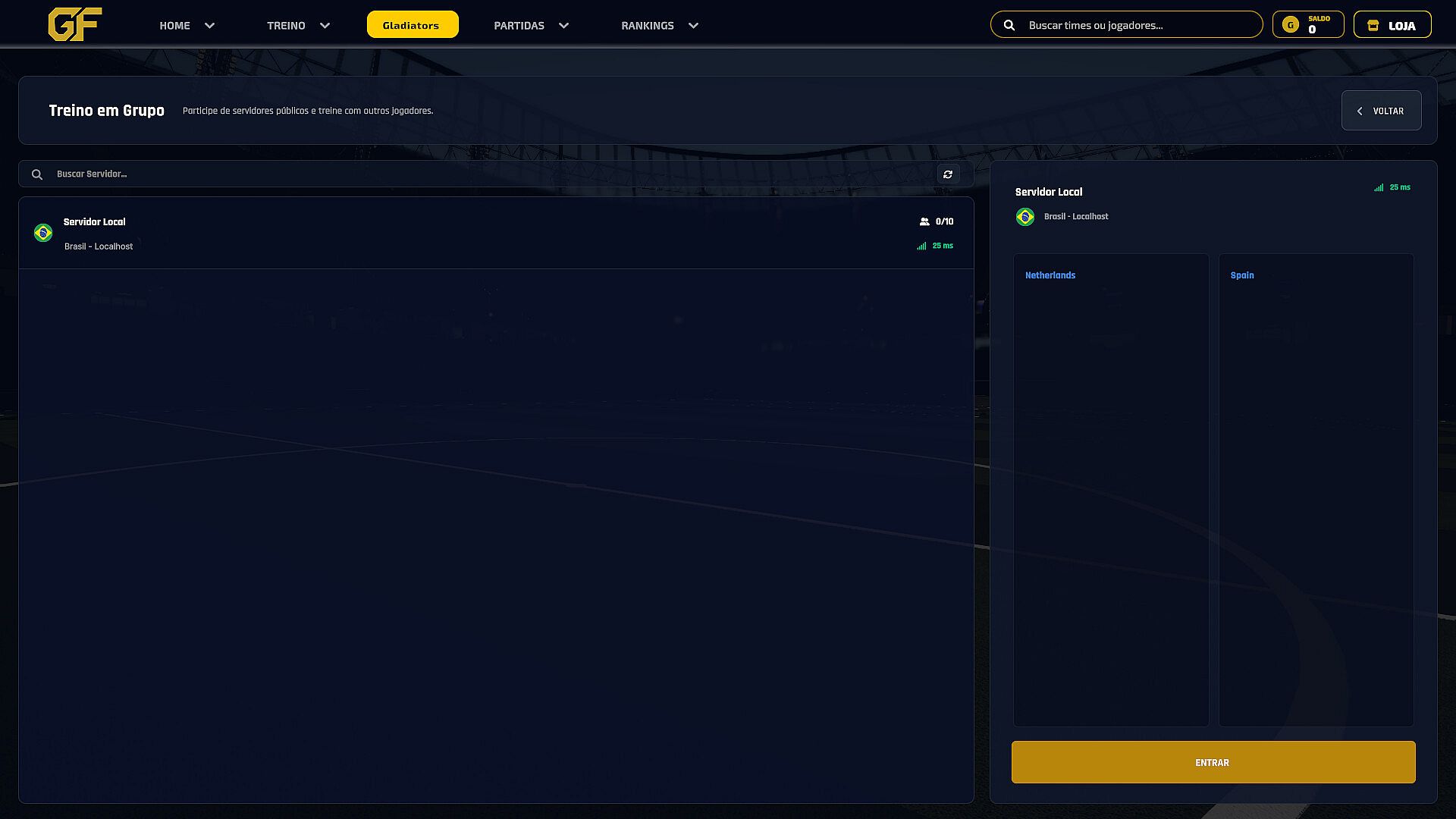The height and width of the screenshot is (819, 1456).
Task: Click the Brazil flag in server list
Action: click(43, 233)
